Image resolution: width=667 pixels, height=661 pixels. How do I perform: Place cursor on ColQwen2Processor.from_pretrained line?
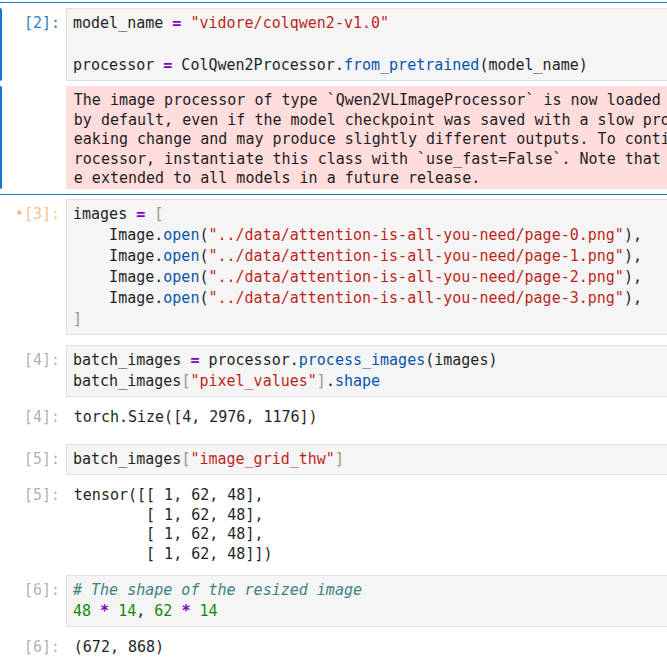(329, 65)
